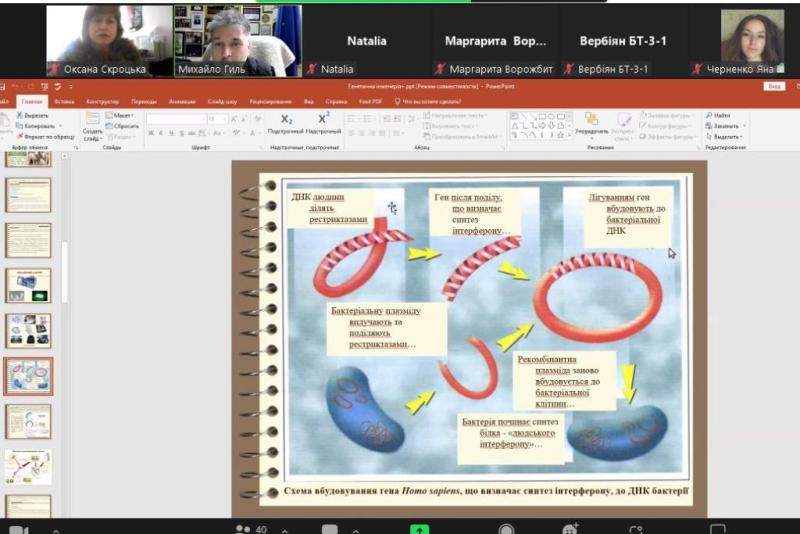Open the Select (Выделить) dropdown
The height and width of the screenshot is (534, 800).
coord(727,137)
